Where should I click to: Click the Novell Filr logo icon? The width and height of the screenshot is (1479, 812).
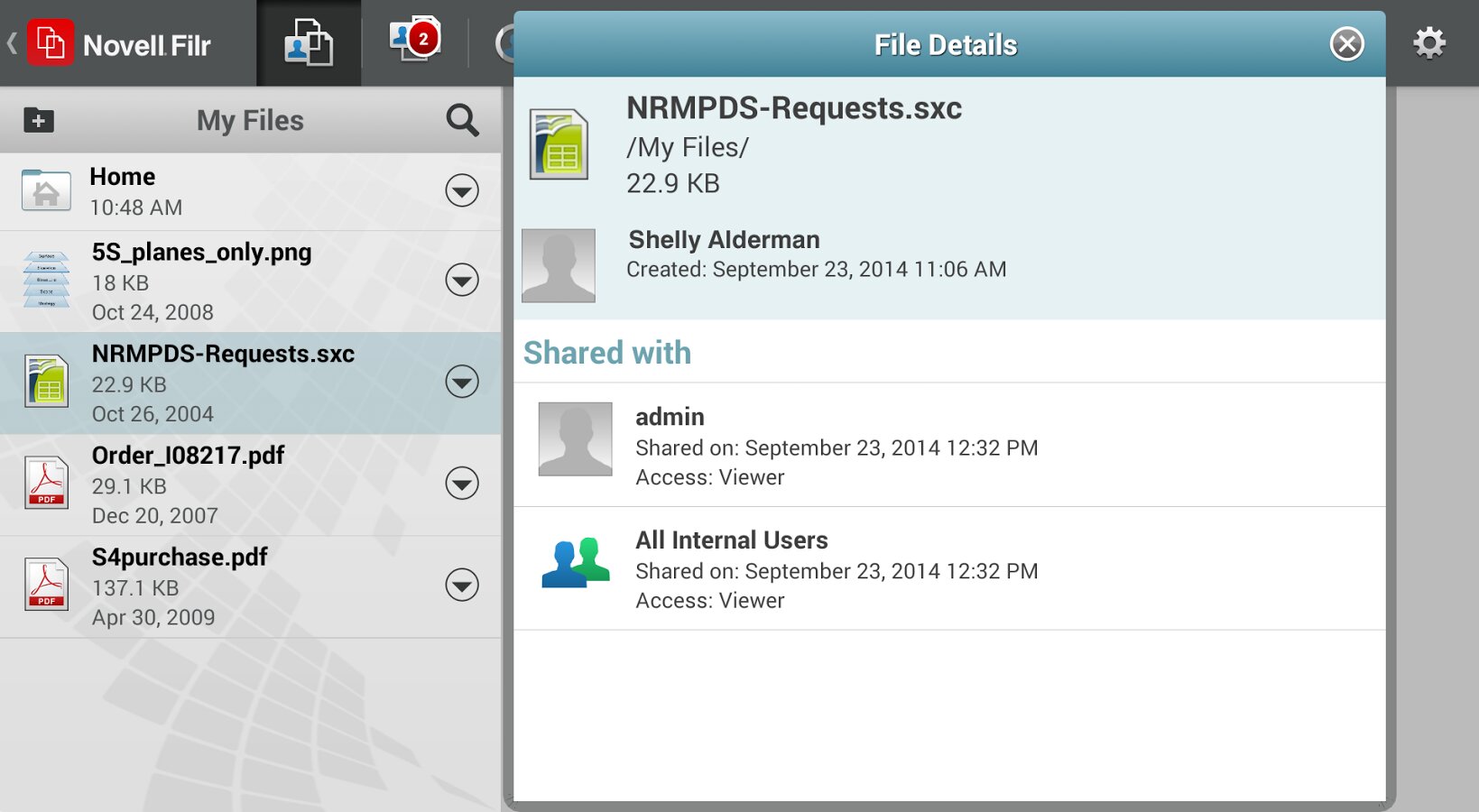point(51,43)
